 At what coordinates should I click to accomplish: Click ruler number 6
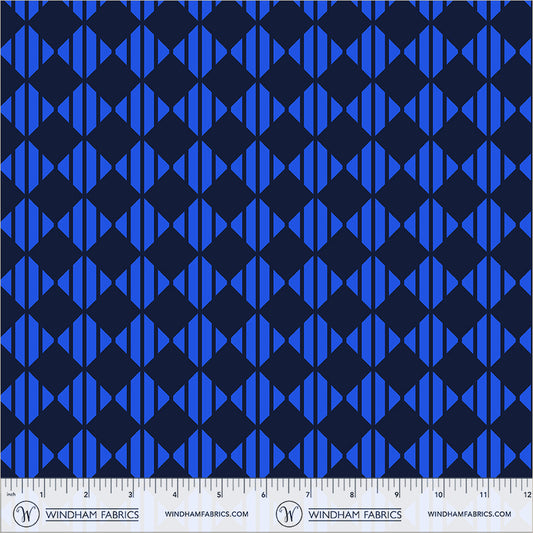[263, 494]
